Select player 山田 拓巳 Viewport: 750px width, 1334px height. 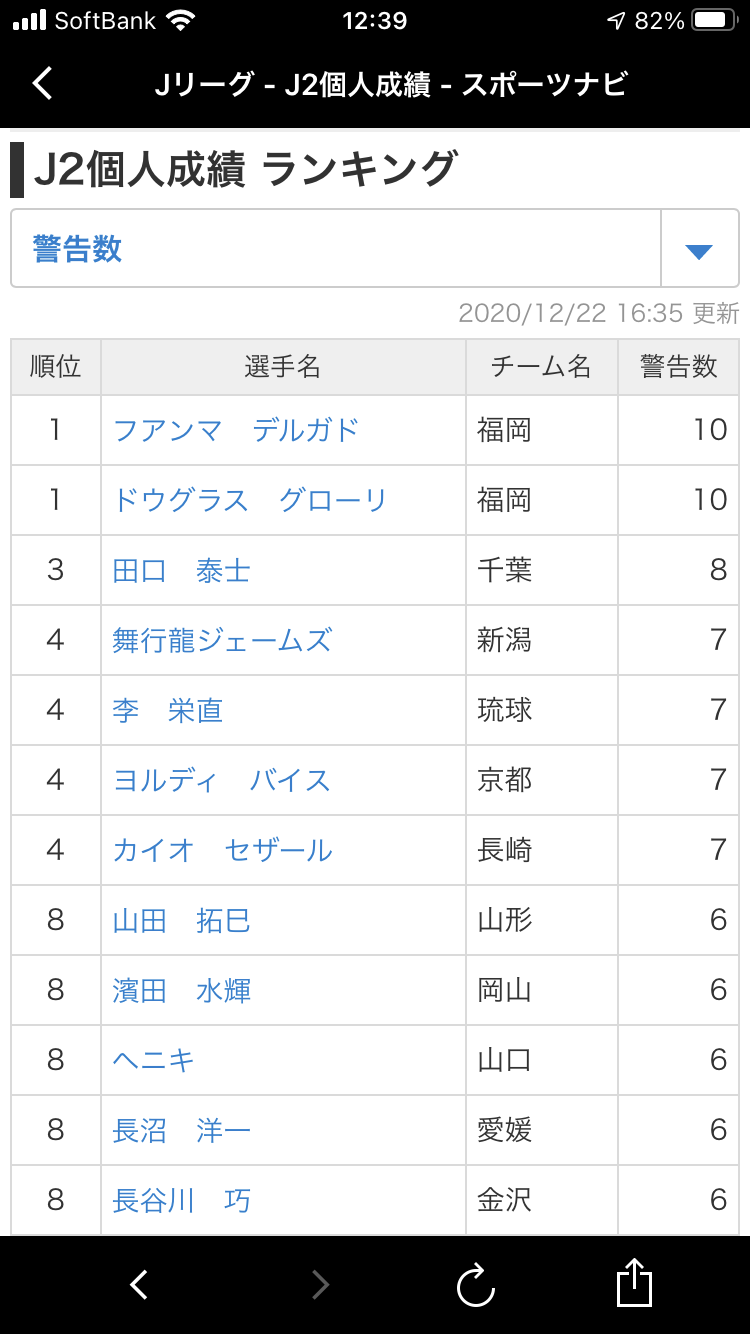[x=182, y=920]
